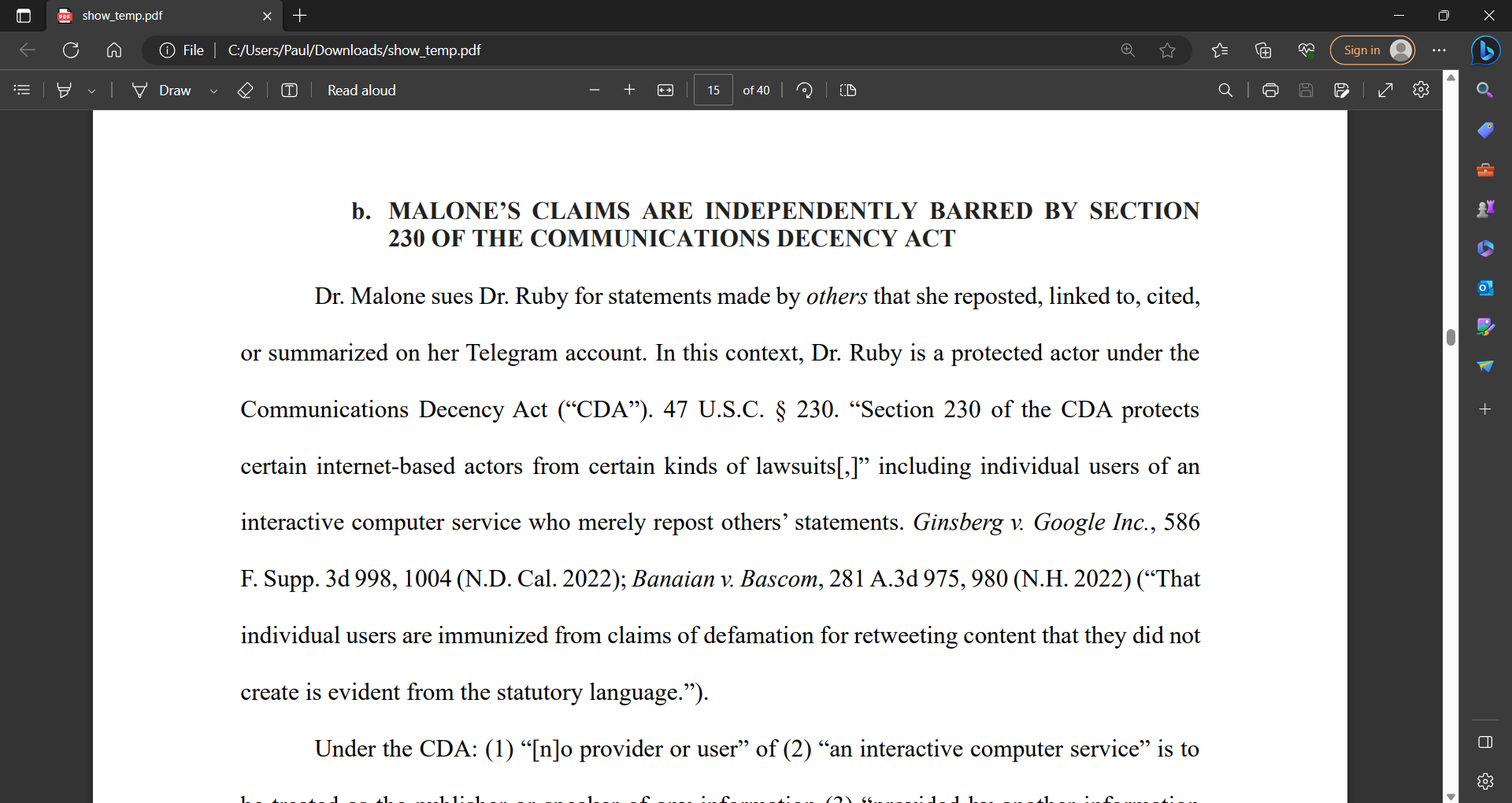
Task: Click the page number input field
Action: click(713, 90)
